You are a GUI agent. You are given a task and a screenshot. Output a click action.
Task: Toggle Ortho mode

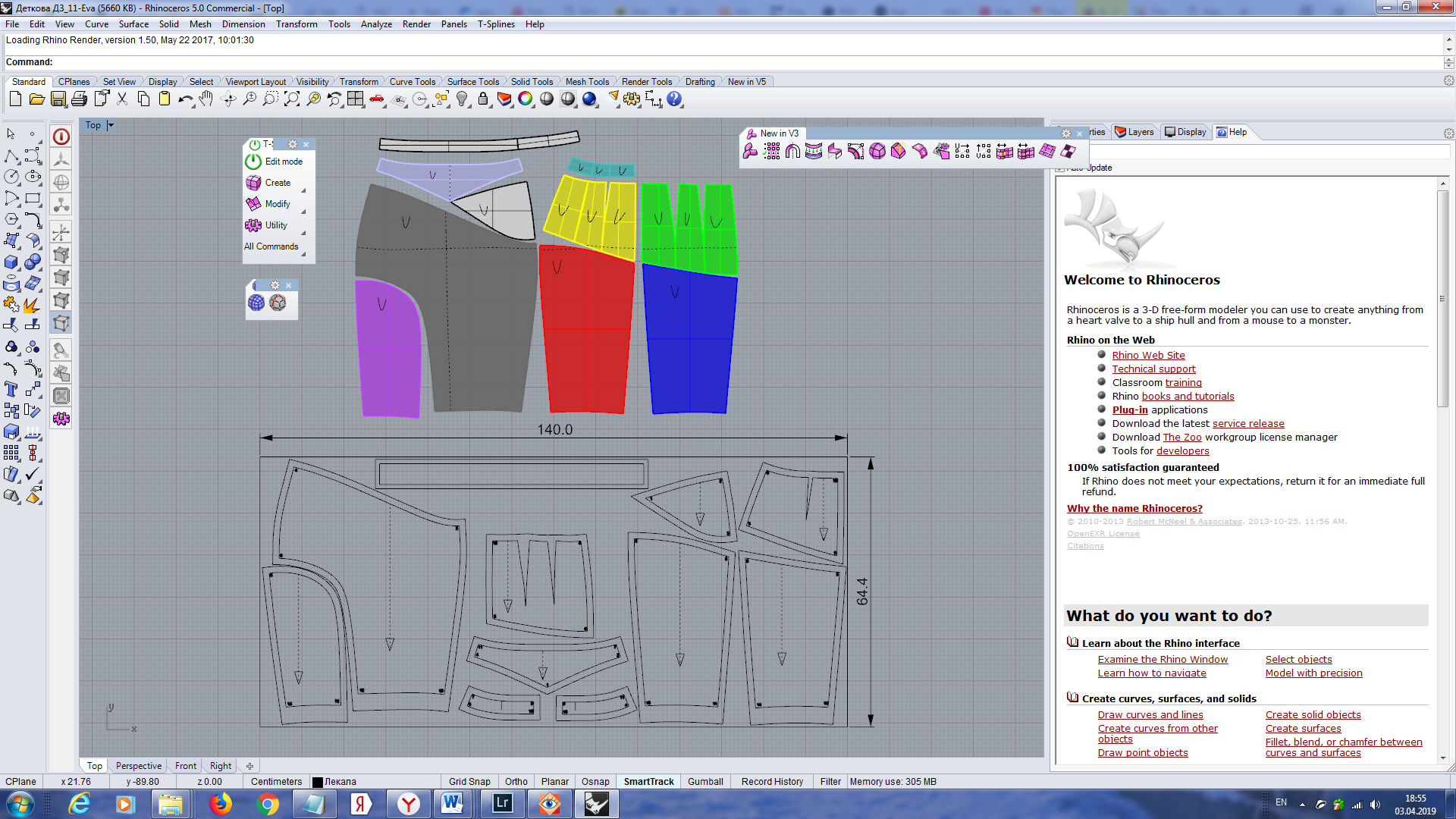516,782
